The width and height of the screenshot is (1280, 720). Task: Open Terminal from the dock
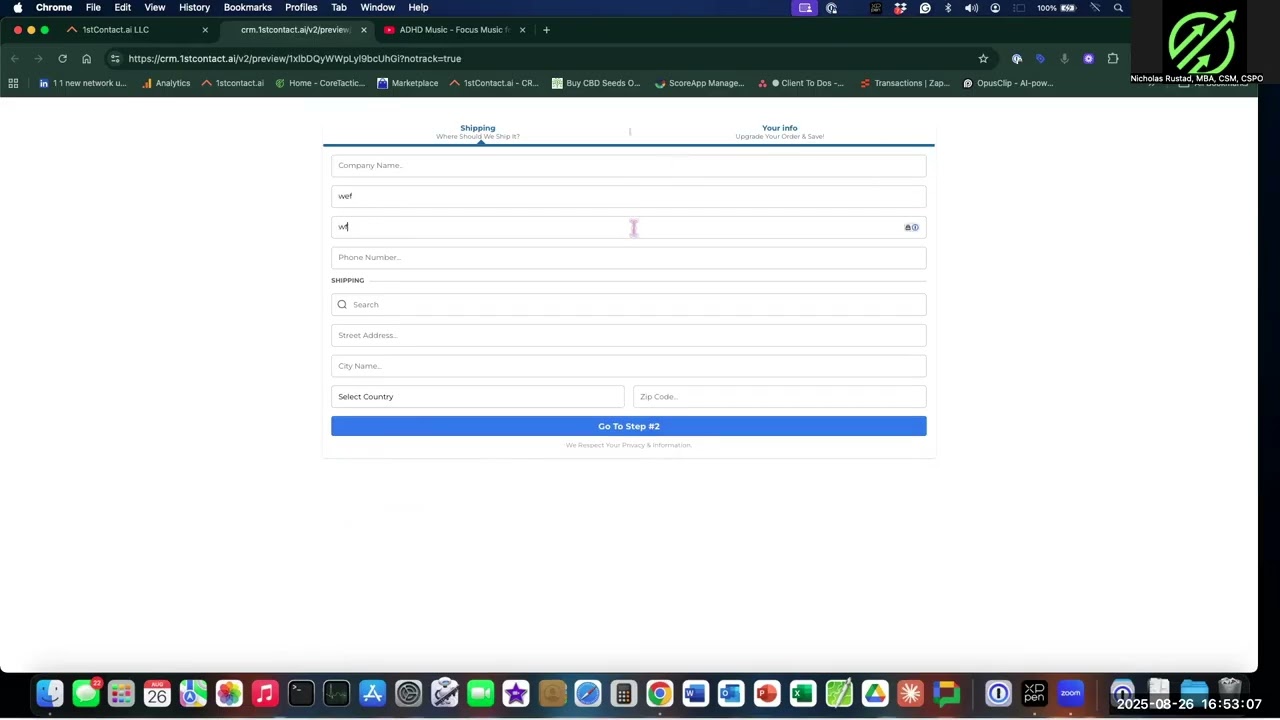click(x=301, y=693)
